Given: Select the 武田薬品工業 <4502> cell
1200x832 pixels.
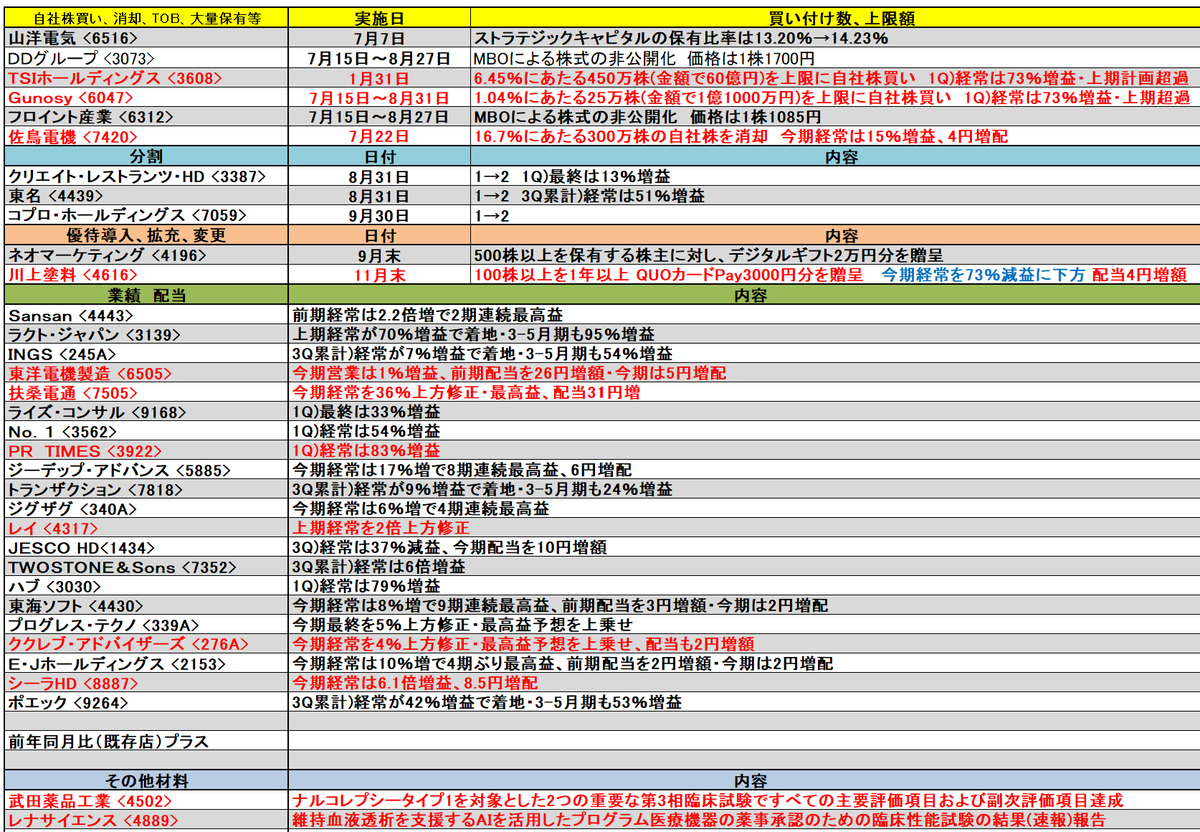Looking at the screenshot, I should (147, 801).
